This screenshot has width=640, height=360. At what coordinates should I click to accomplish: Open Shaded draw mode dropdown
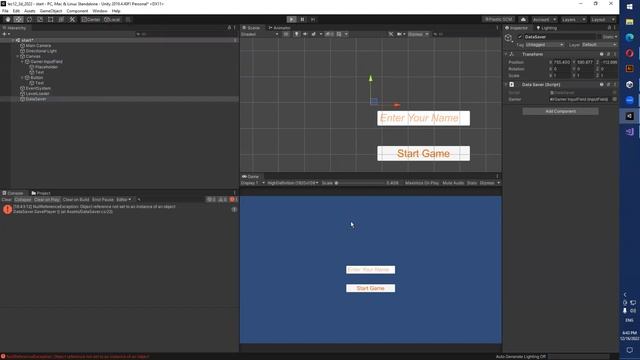pyautogui.click(x=260, y=34)
